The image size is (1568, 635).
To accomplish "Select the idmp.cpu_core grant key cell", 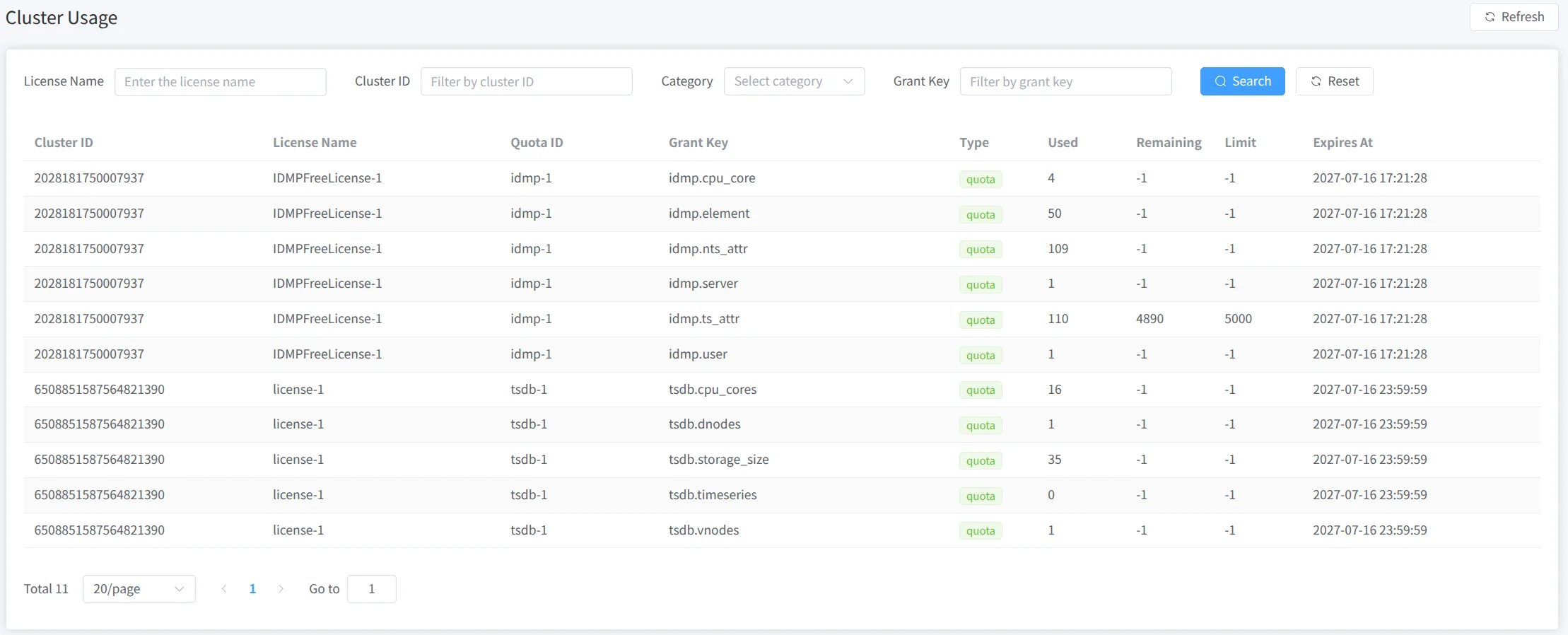I will coord(712,178).
